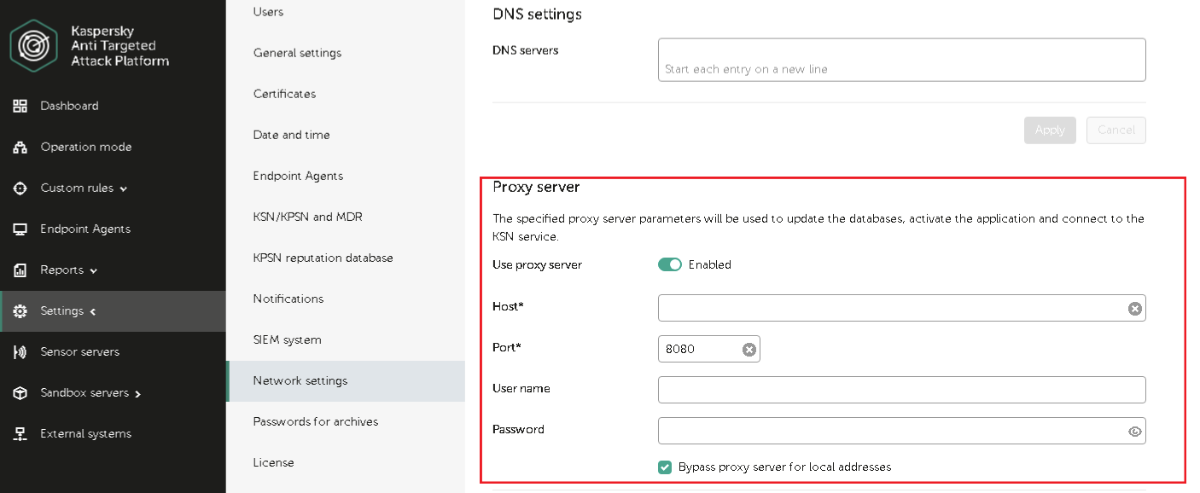Uncheck Bypass proxy server for local addresses

click(665, 467)
